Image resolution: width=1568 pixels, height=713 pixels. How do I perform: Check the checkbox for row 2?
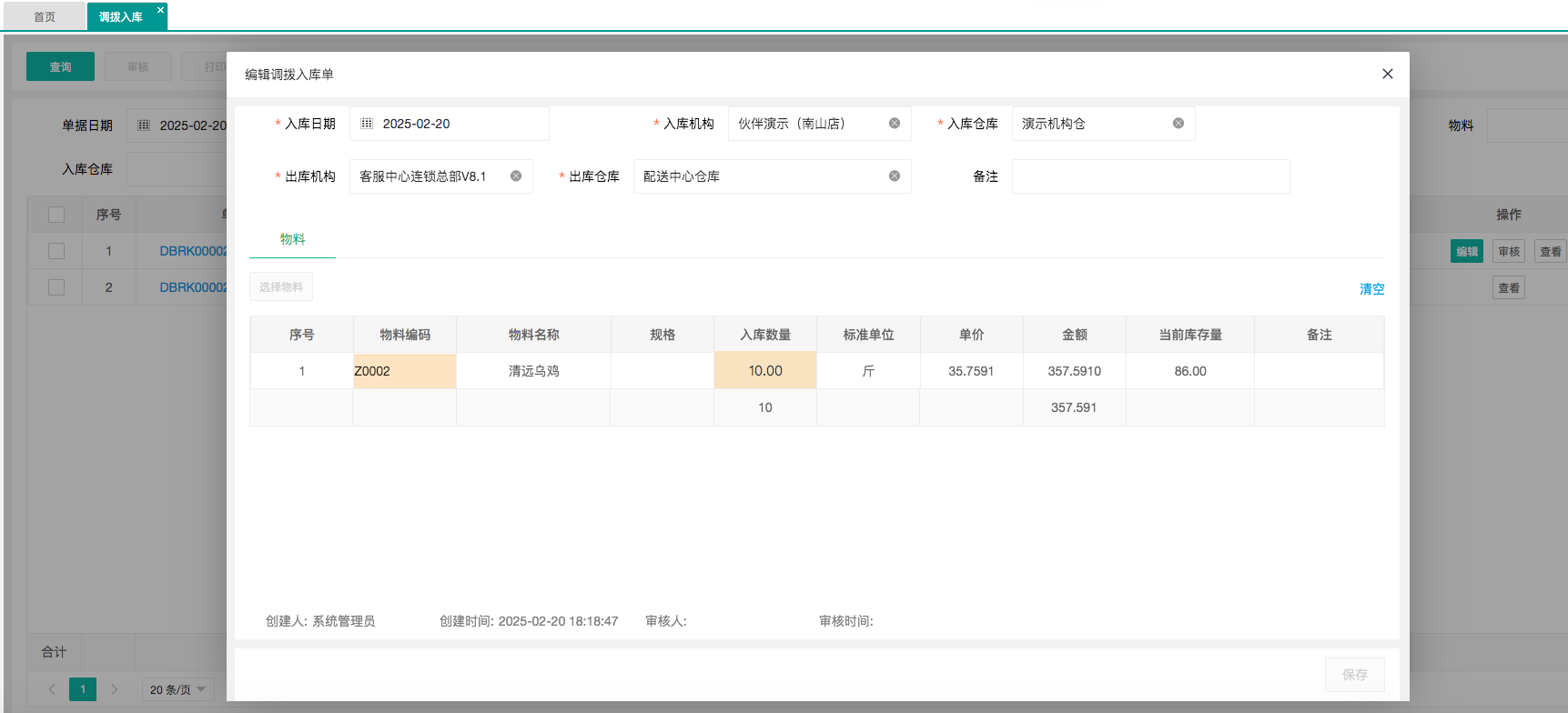point(56,287)
